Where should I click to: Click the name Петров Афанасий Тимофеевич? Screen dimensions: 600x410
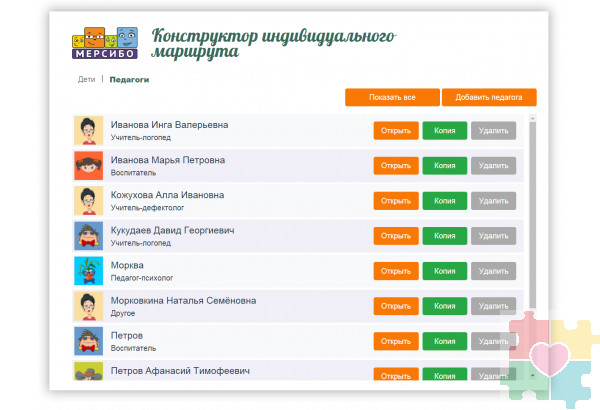(x=180, y=371)
